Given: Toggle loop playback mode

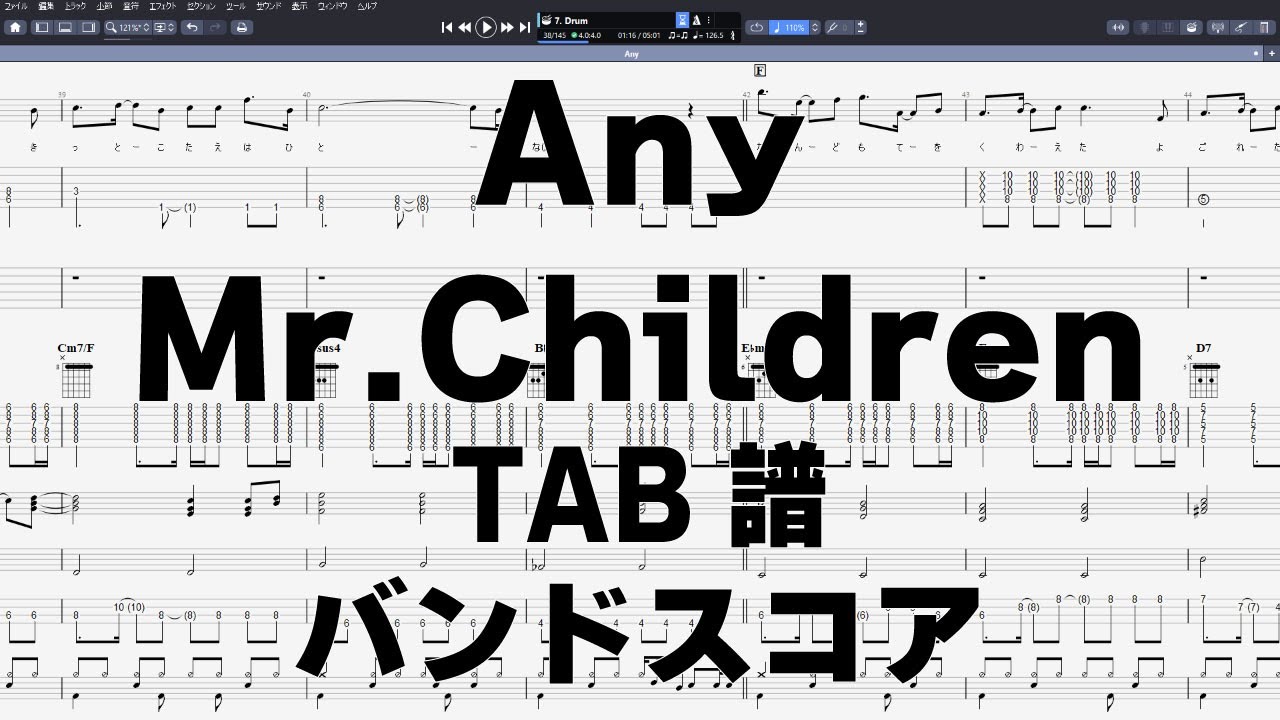Looking at the screenshot, I should point(757,27).
